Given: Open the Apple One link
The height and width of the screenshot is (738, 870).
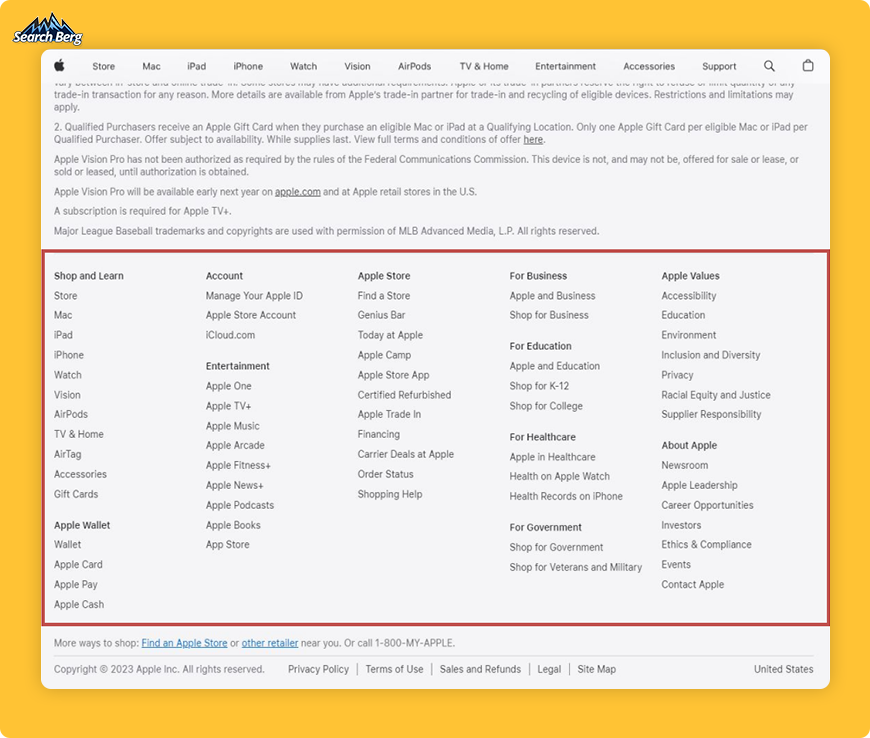Looking at the screenshot, I should (x=229, y=386).
